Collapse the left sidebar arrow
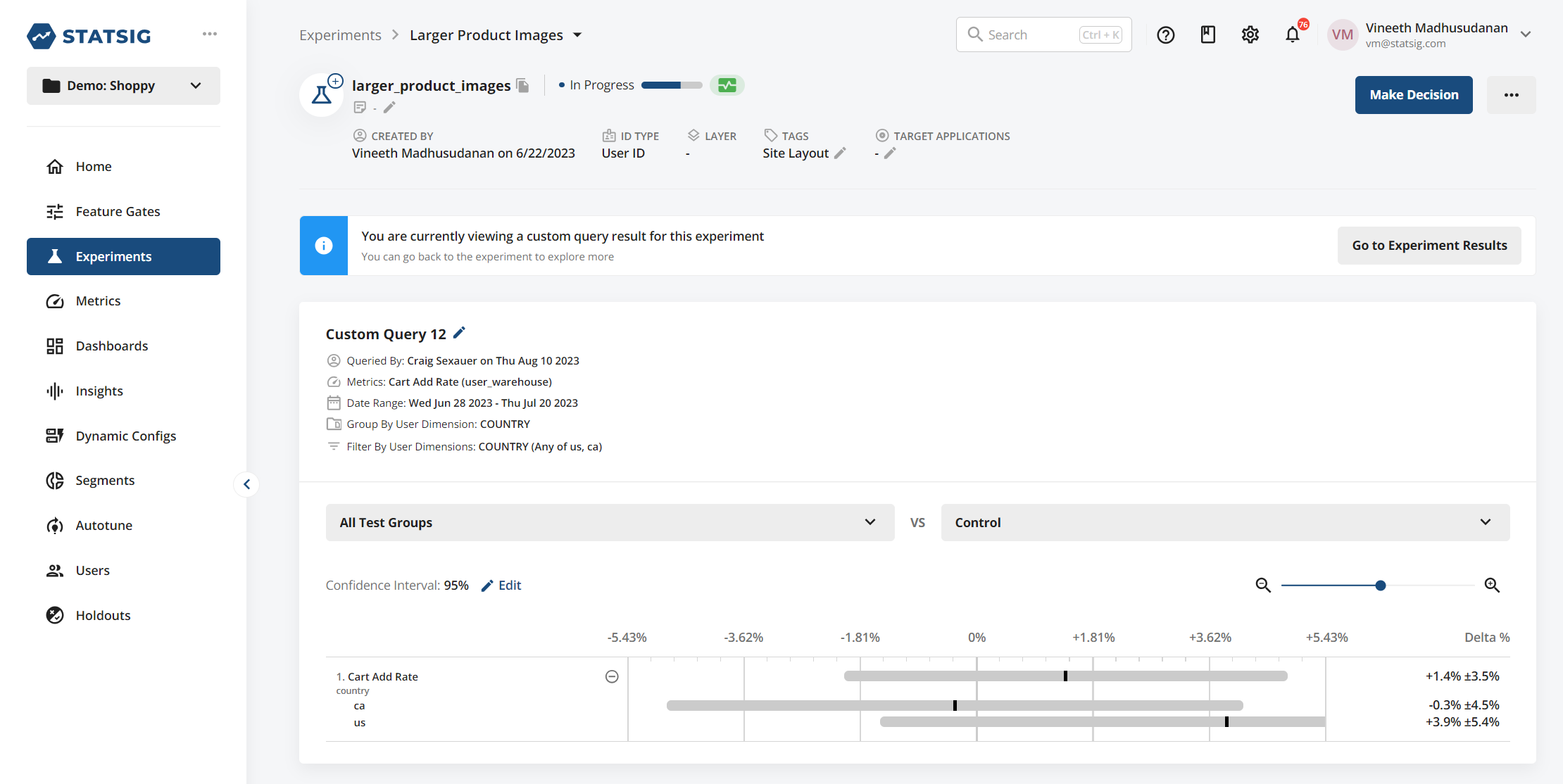Image resolution: width=1563 pixels, height=784 pixels. (x=246, y=484)
